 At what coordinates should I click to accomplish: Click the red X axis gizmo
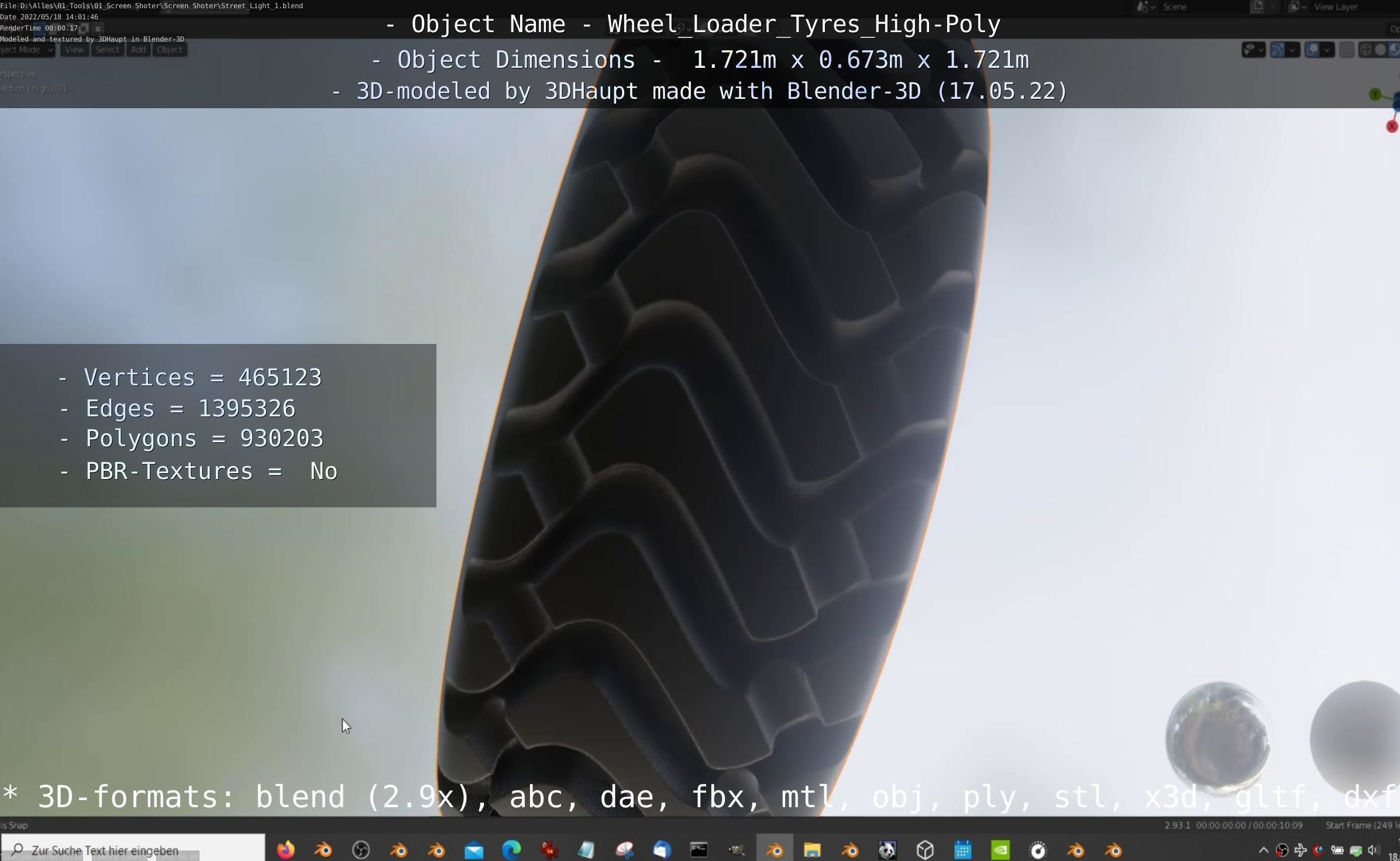coord(1392,126)
